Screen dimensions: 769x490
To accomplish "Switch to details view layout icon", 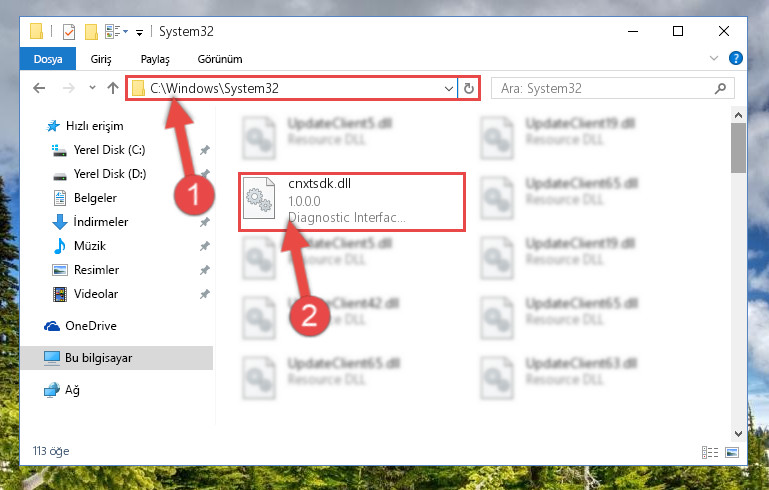I will coord(710,452).
